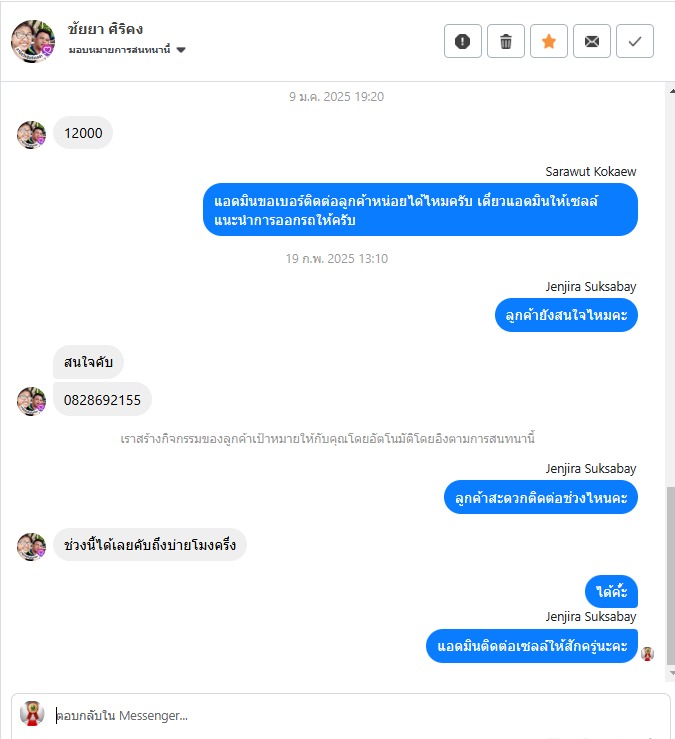Select the phone number message 0828692155
The width and height of the screenshot is (675, 739).
(102, 400)
